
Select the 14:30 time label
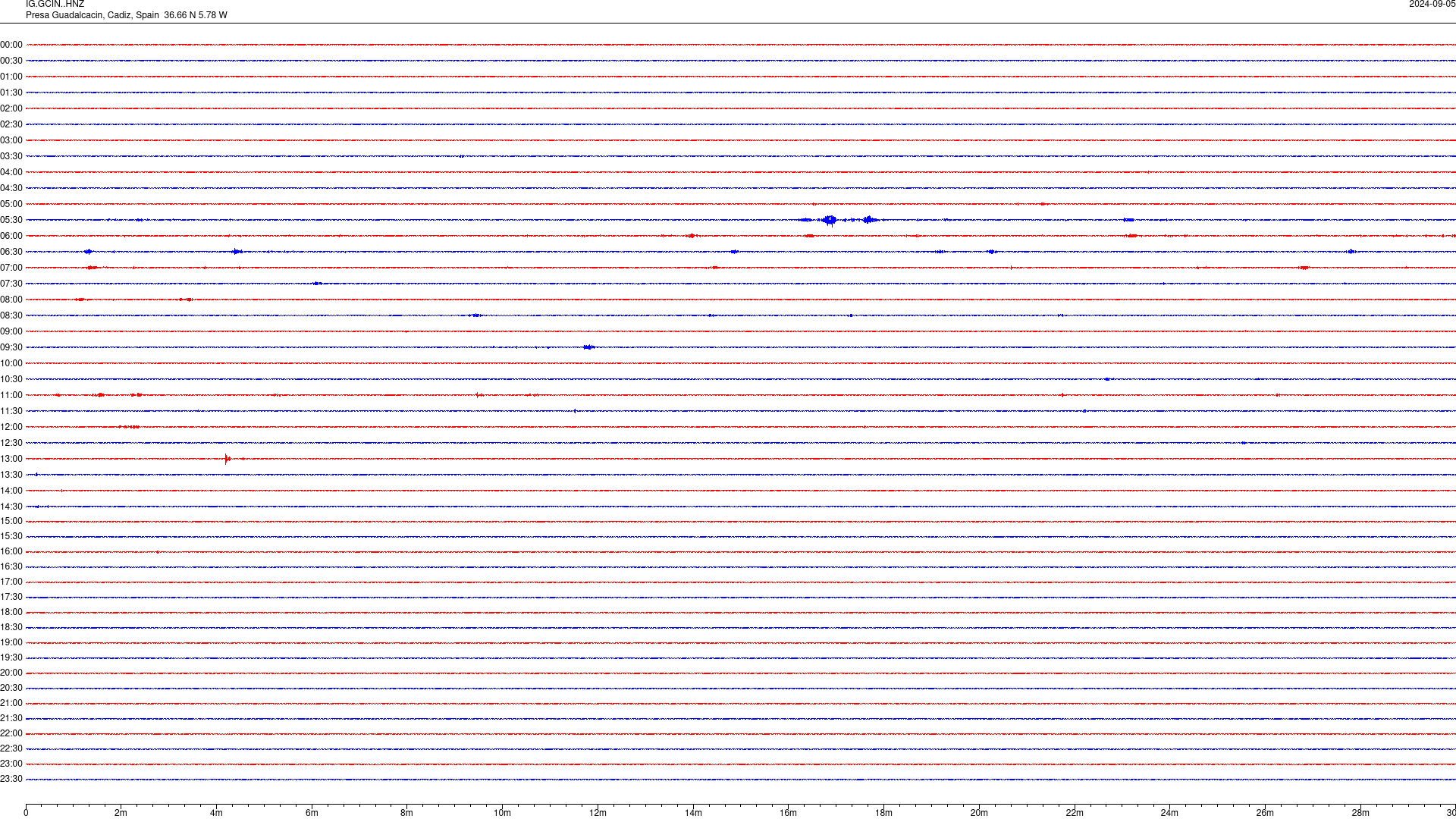click(11, 507)
